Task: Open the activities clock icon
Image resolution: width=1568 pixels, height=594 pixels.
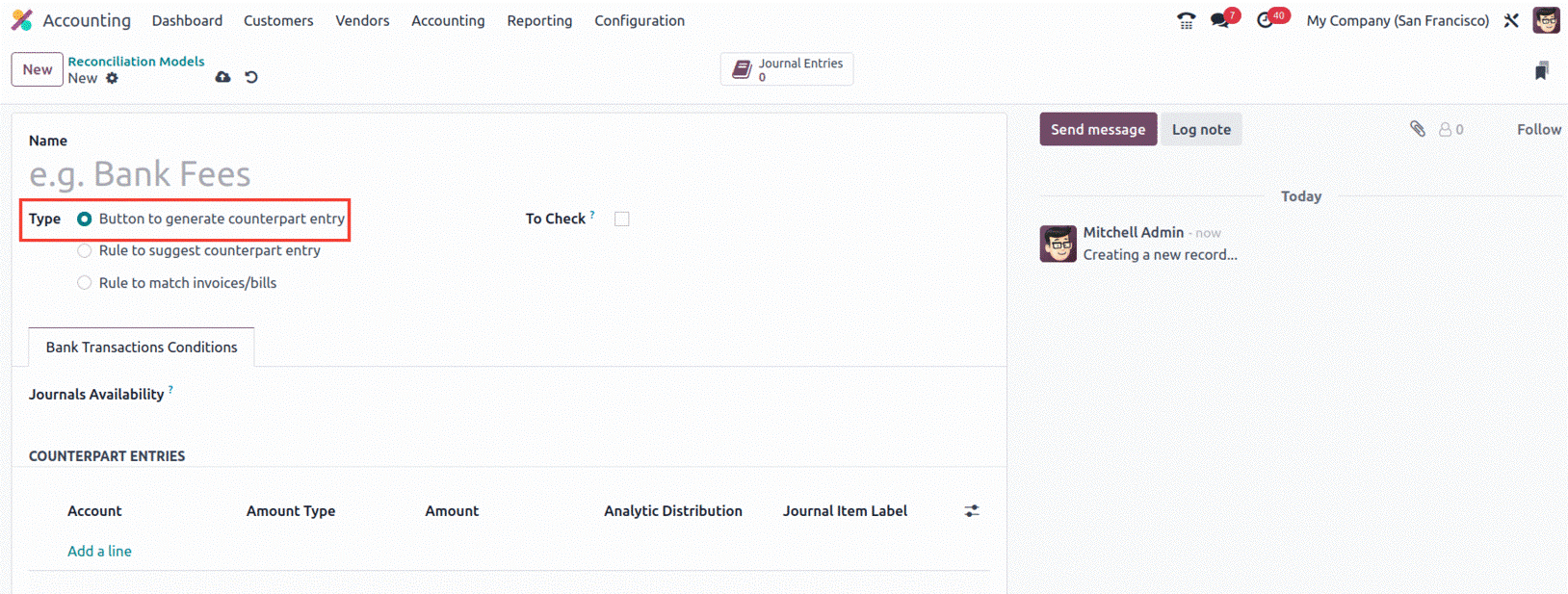Action: [1266, 20]
